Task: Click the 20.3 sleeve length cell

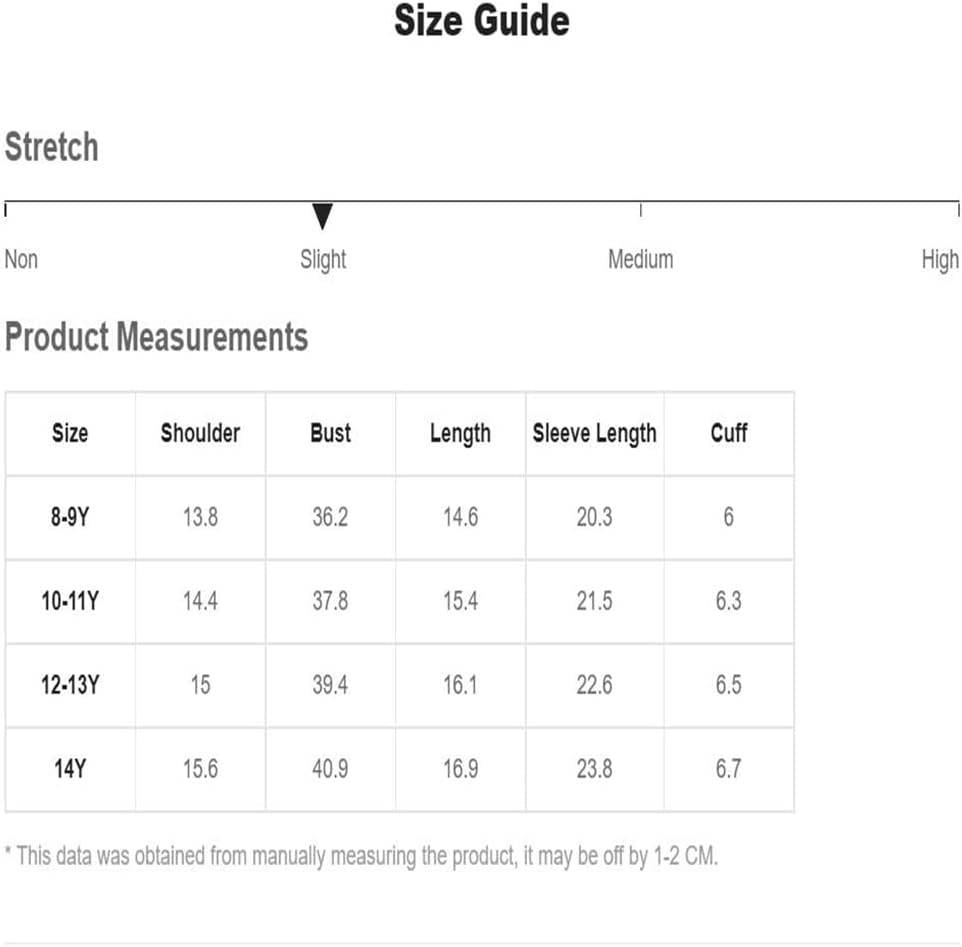Action: 595,517
